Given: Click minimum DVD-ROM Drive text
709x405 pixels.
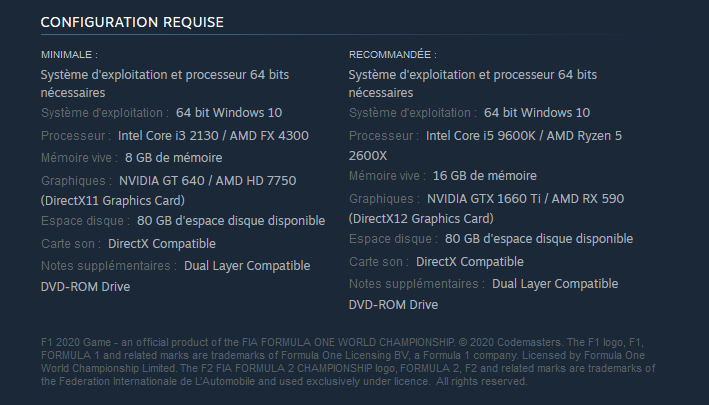Looking at the screenshot, I should point(85,287).
